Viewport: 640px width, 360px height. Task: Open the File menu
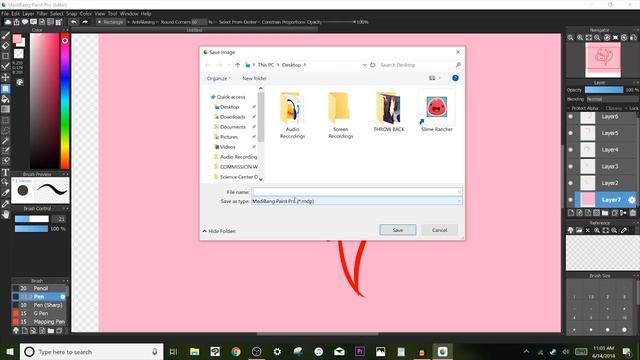(x=5, y=13)
